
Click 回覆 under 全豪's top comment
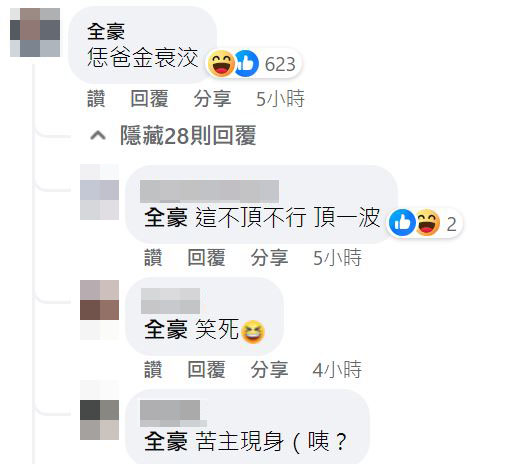pos(149,99)
